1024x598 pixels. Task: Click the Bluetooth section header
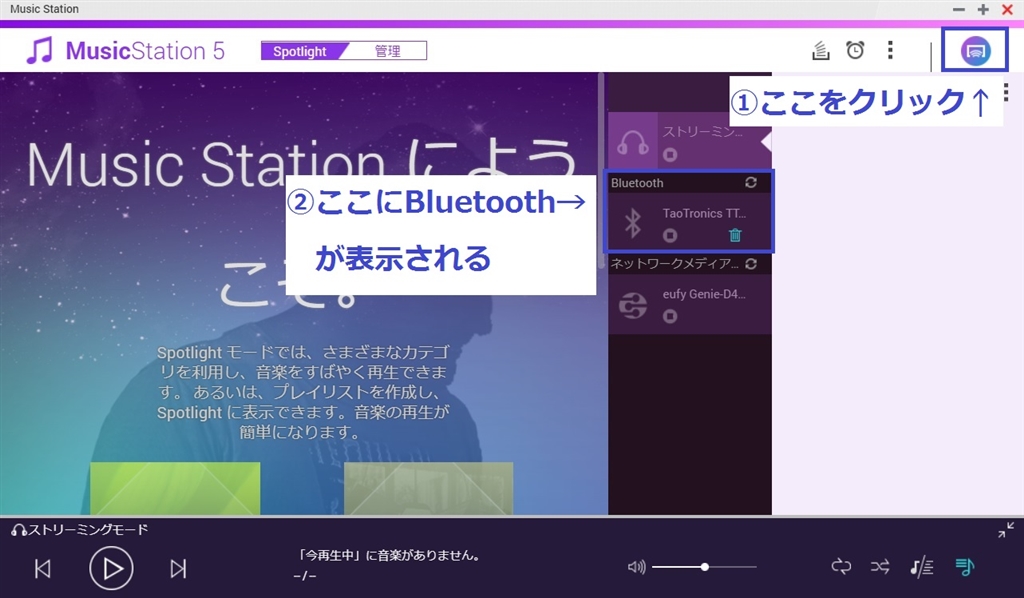coord(689,183)
